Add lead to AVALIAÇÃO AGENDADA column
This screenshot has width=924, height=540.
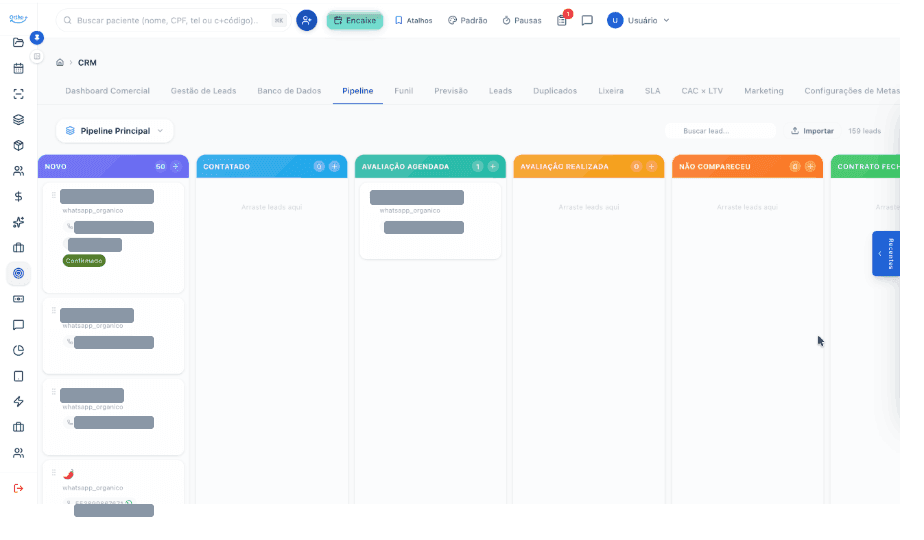coord(493,167)
